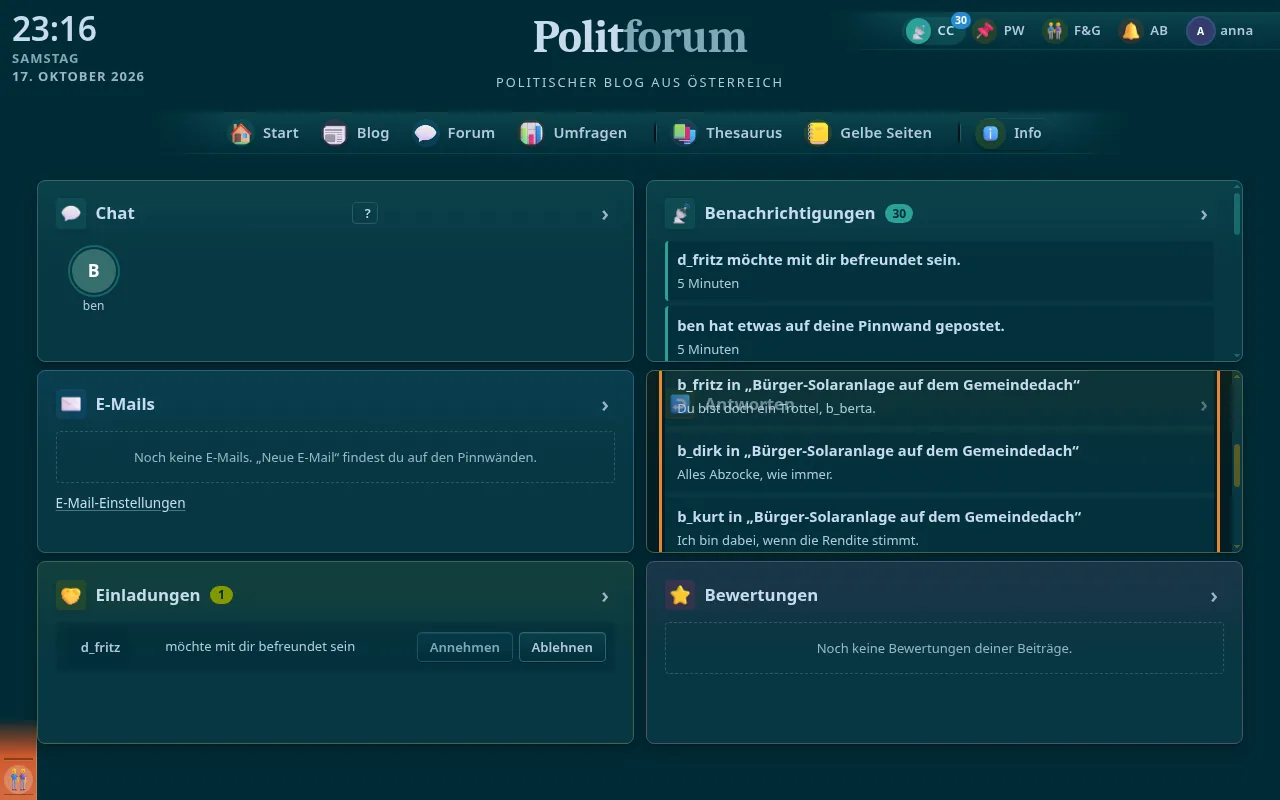Click the Politforum logo title
Image resolution: width=1280 pixels, height=800 pixels.
[640, 37]
